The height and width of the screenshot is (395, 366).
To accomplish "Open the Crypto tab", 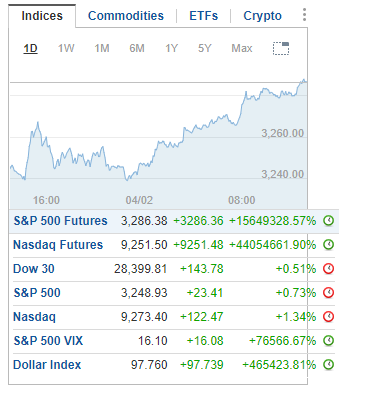I will point(262,16).
